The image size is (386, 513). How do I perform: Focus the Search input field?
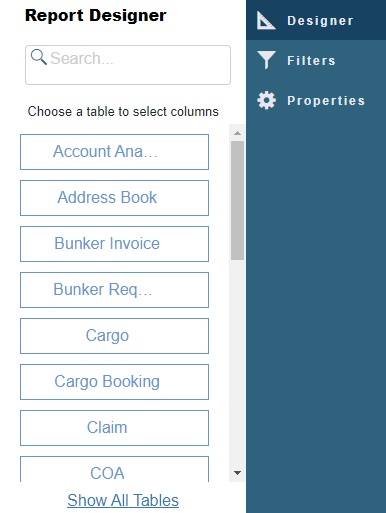[x=128, y=65]
